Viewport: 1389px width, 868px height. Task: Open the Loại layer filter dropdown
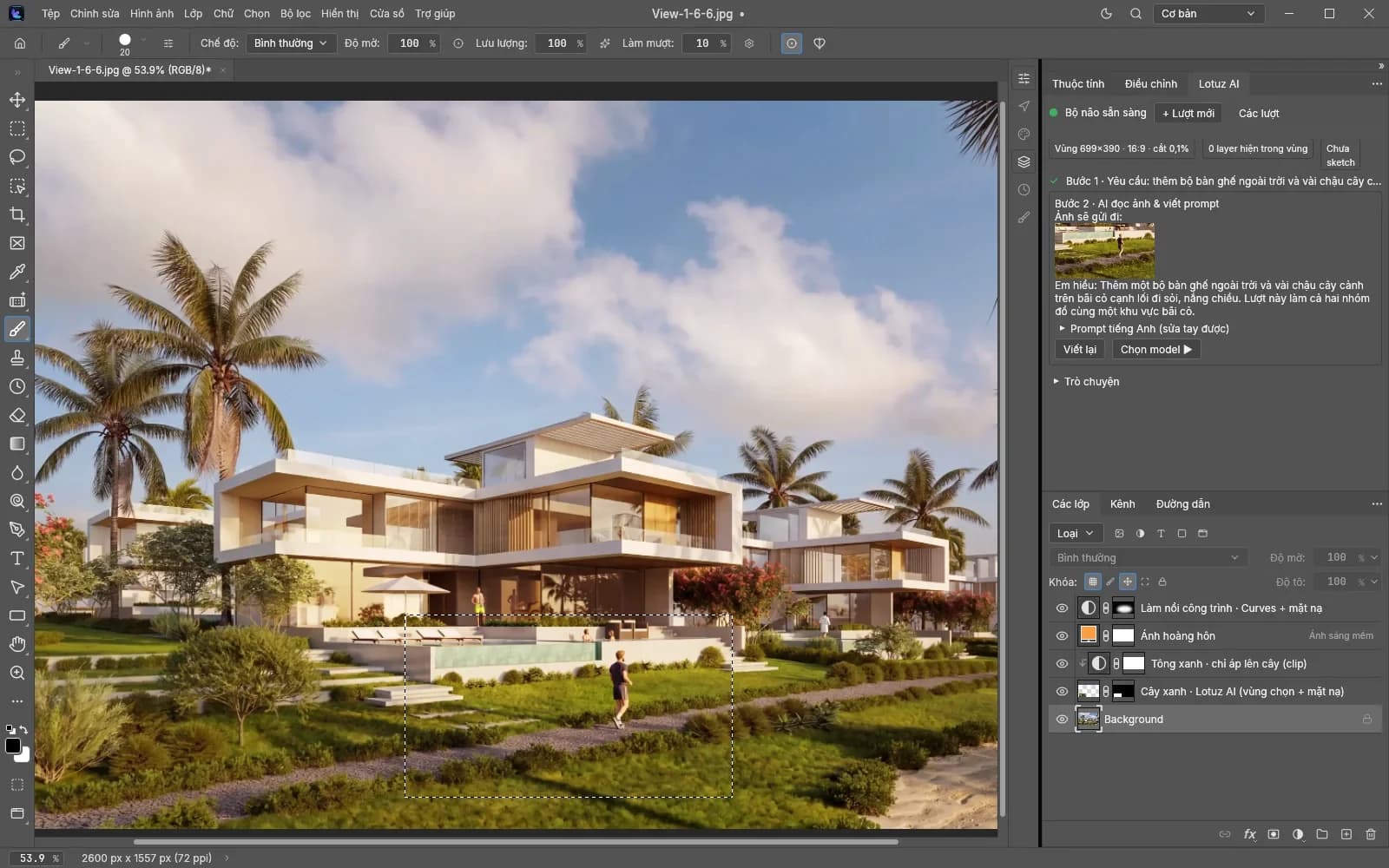1075,534
